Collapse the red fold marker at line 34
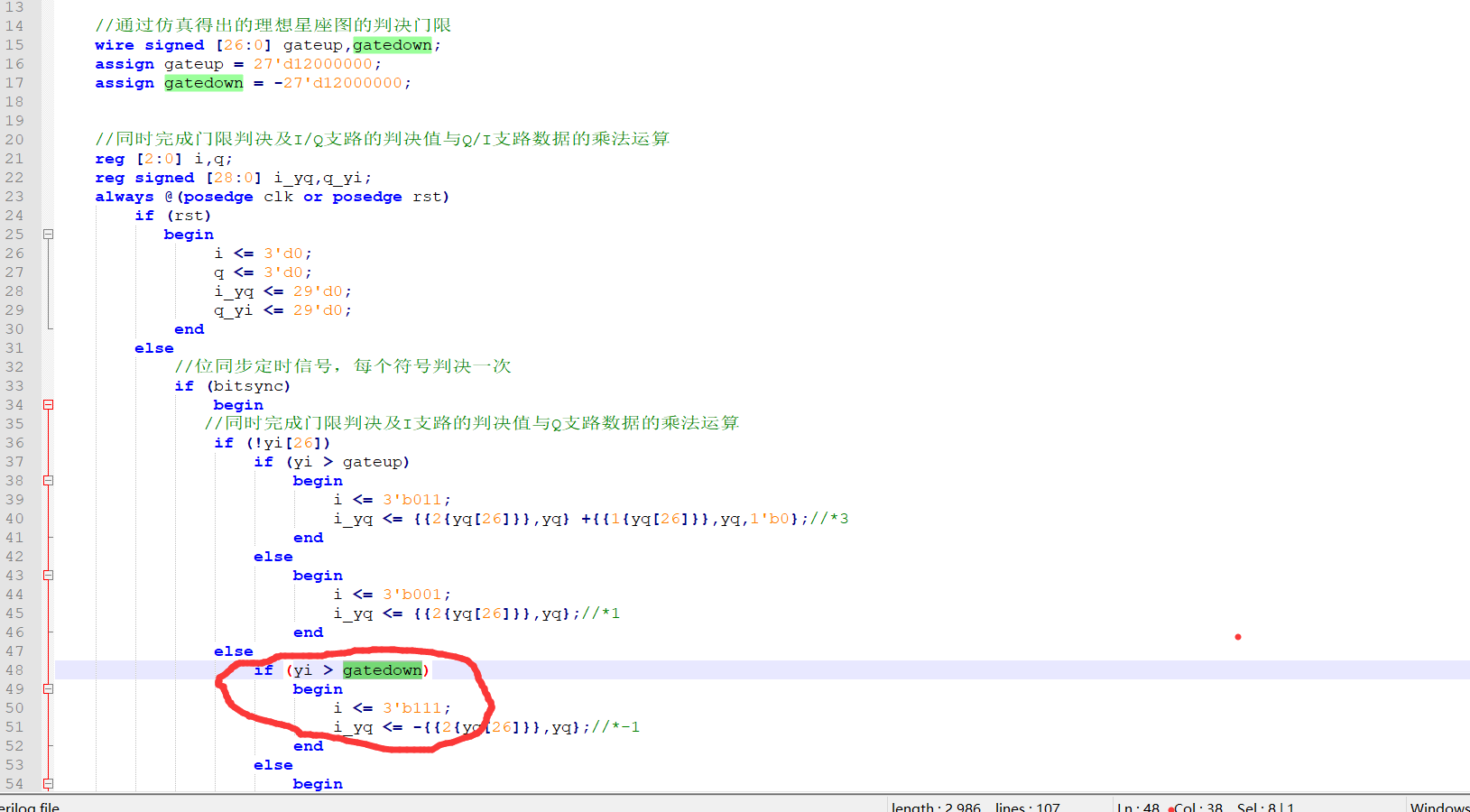1470x812 pixels. pos(49,405)
